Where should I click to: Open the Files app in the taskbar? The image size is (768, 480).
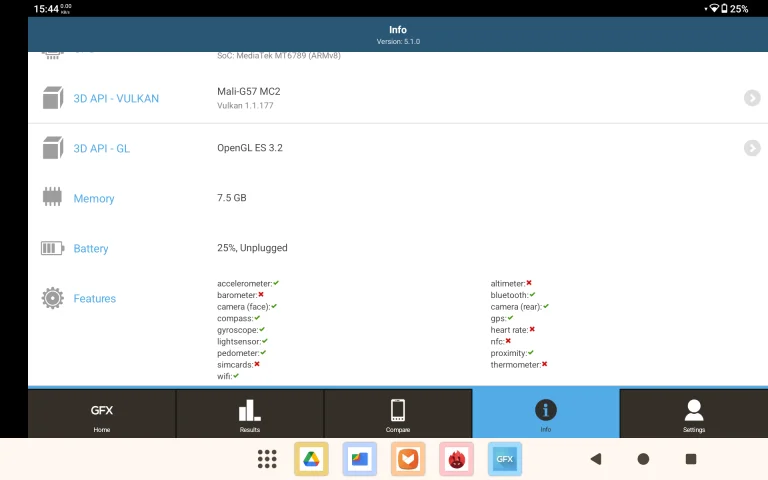tap(360, 459)
